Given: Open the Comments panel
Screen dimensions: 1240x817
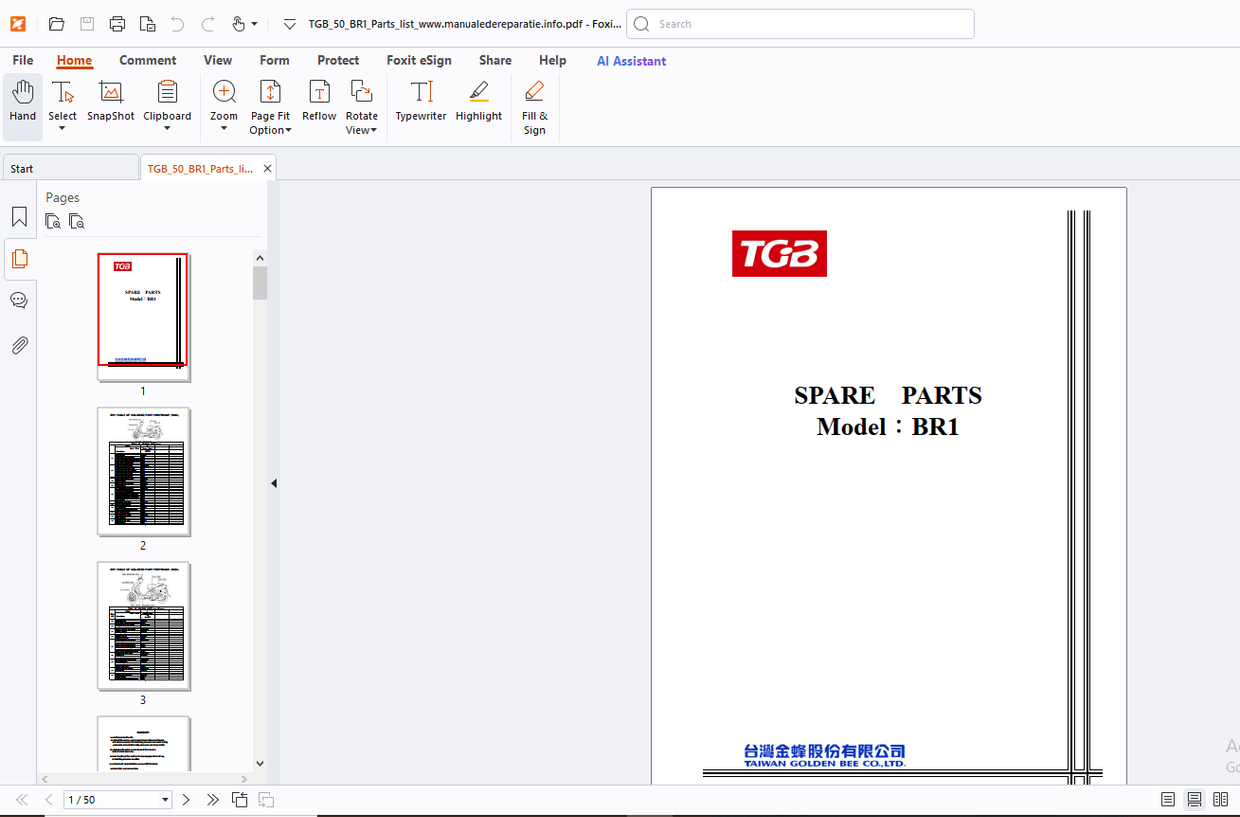Looking at the screenshot, I should [19, 300].
